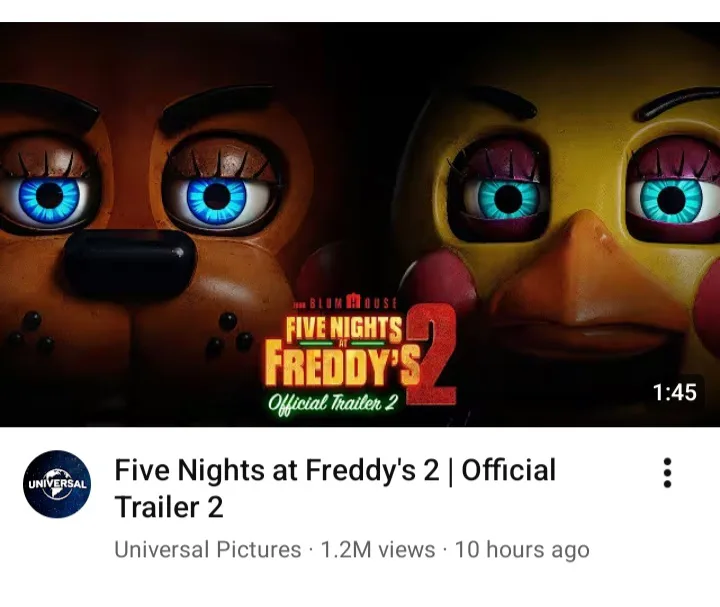Click the 1:45 duration badge
The image size is (720, 607).
(674, 392)
